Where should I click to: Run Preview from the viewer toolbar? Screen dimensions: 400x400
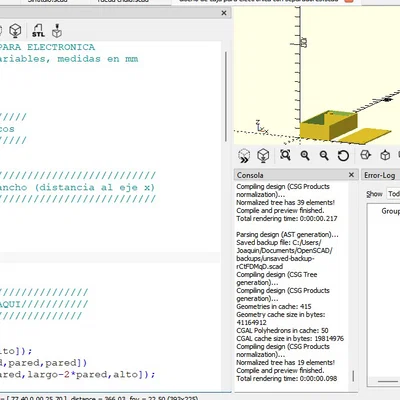click(244, 155)
